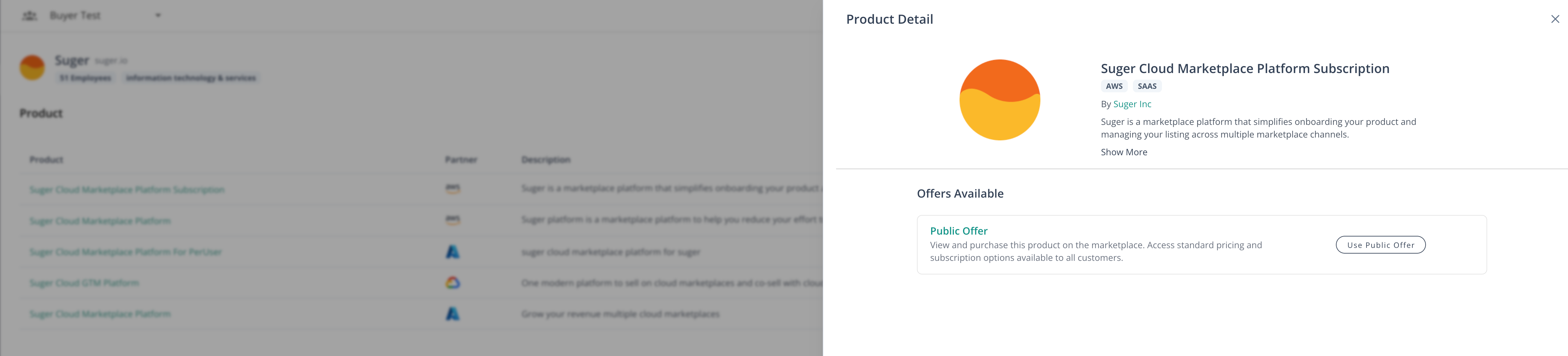Click Show More to expand the product description
Screen dimensions: 1568x356
point(1123,152)
